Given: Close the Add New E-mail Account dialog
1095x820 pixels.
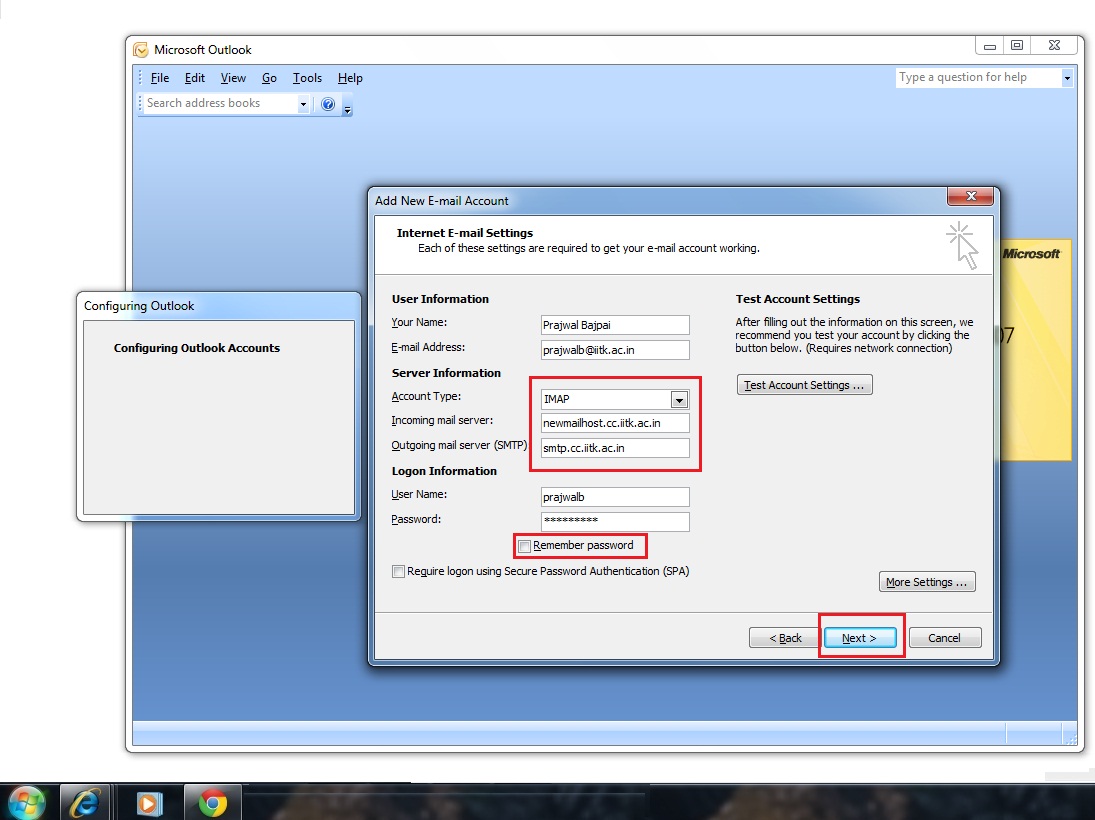Looking at the screenshot, I should (970, 196).
